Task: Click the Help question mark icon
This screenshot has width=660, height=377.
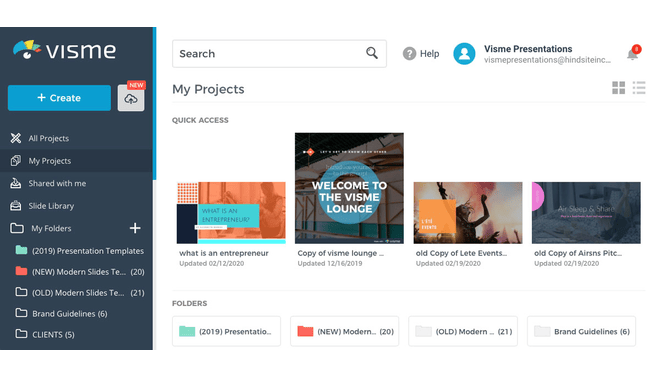Action: coord(409,54)
